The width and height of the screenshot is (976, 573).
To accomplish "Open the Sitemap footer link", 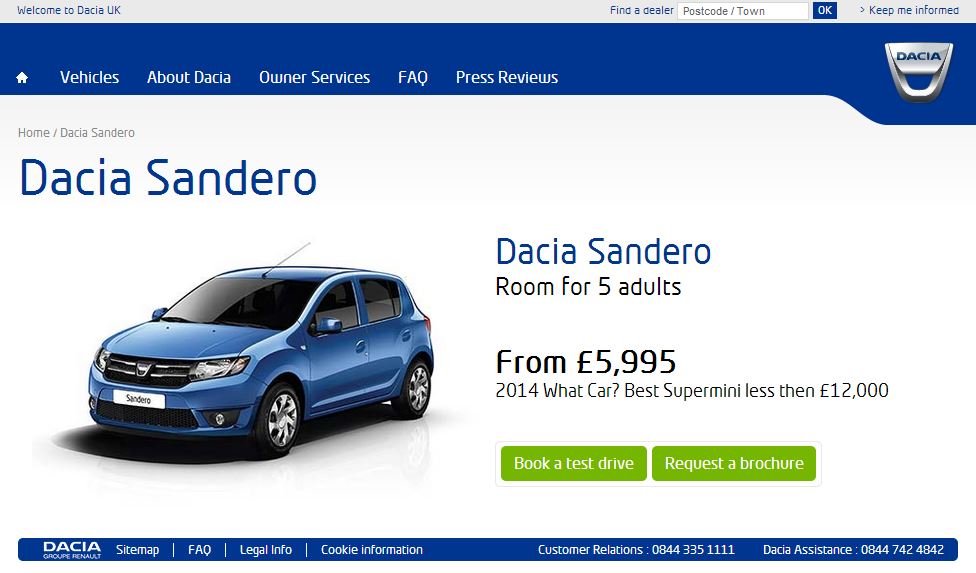I will tap(138, 550).
